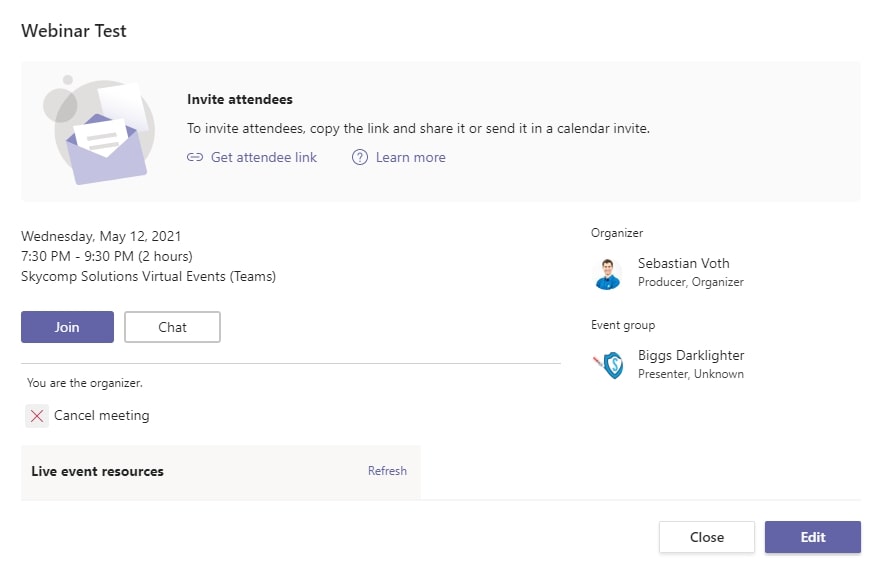890x577 pixels.
Task: Edit the webinar details
Action: (x=812, y=537)
